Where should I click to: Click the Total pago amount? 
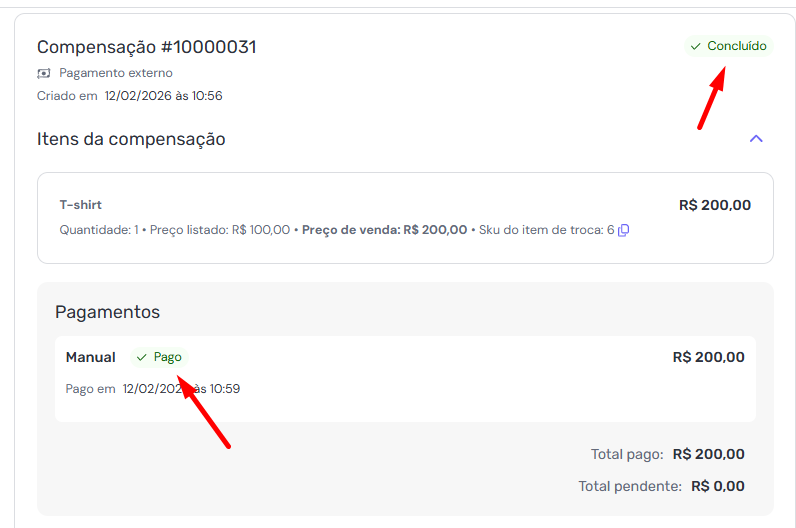point(708,454)
